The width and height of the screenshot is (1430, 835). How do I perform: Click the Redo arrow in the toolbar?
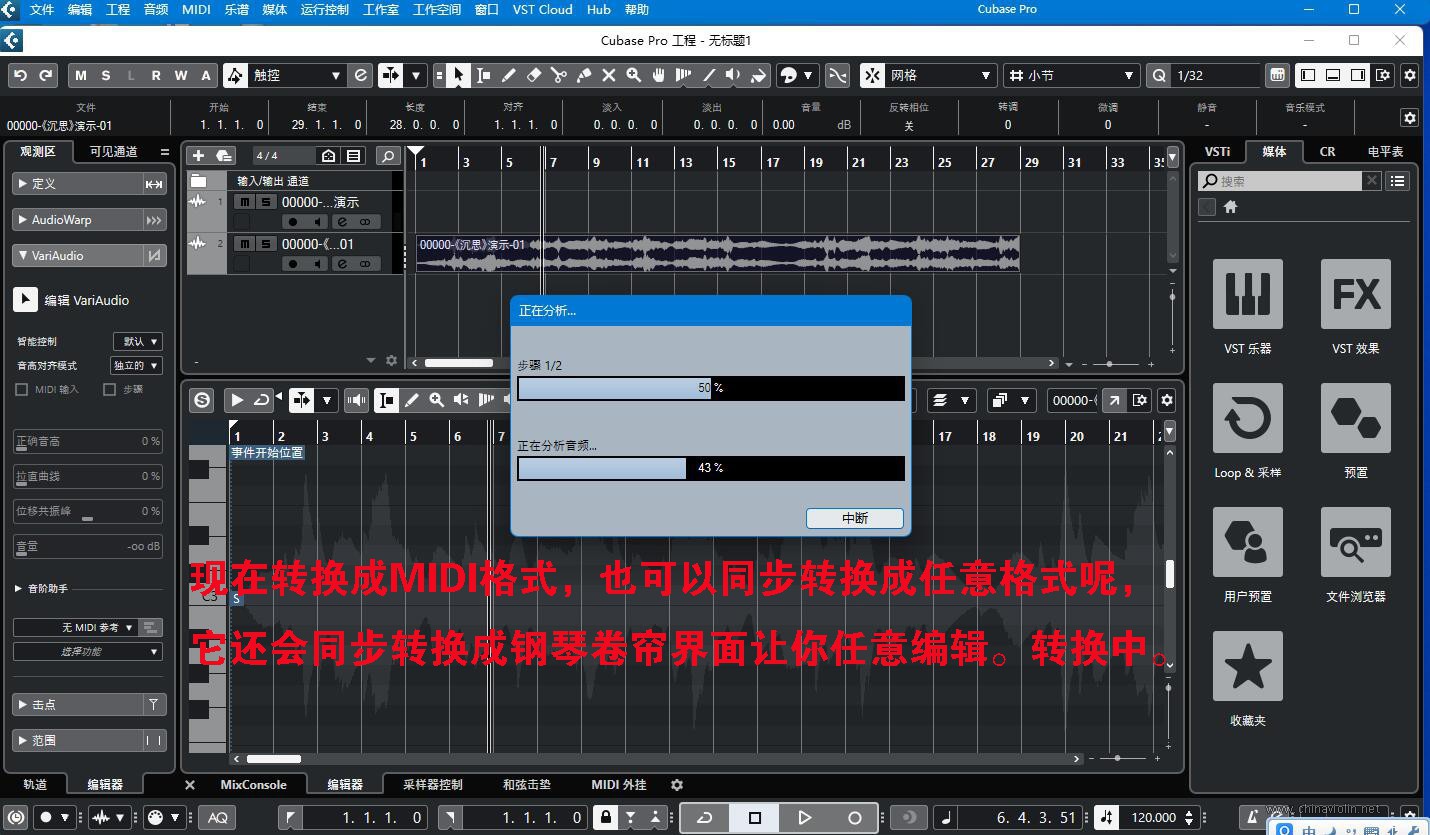tap(46, 75)
